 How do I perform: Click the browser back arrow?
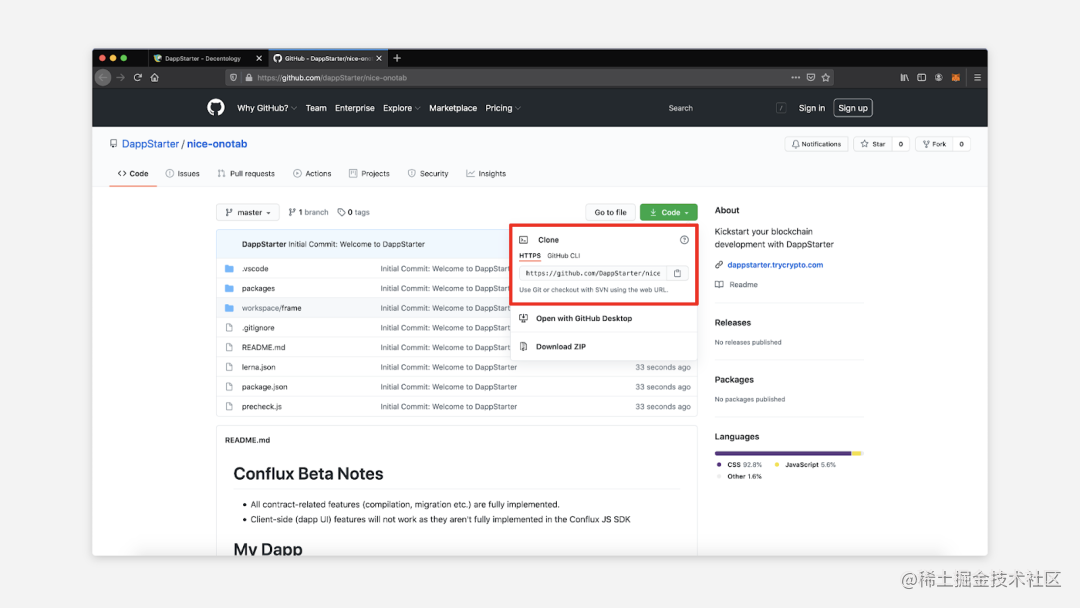click(x=103, y=78)
